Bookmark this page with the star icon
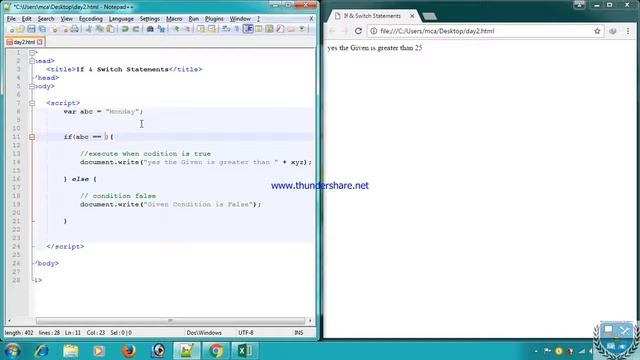Image resolution: width=640 pixels, height=360 pixels. coord(597,31)
